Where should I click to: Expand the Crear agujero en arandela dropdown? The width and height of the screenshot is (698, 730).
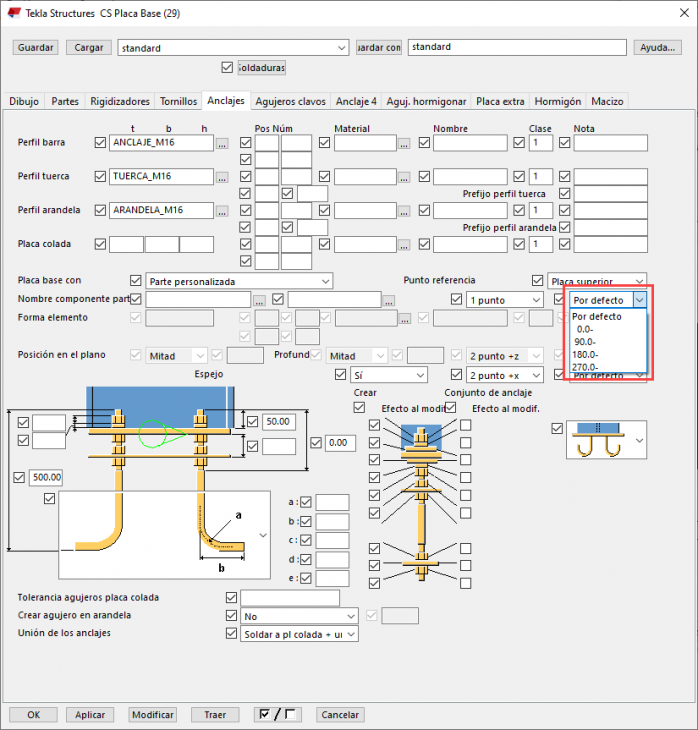coord(349,616)
